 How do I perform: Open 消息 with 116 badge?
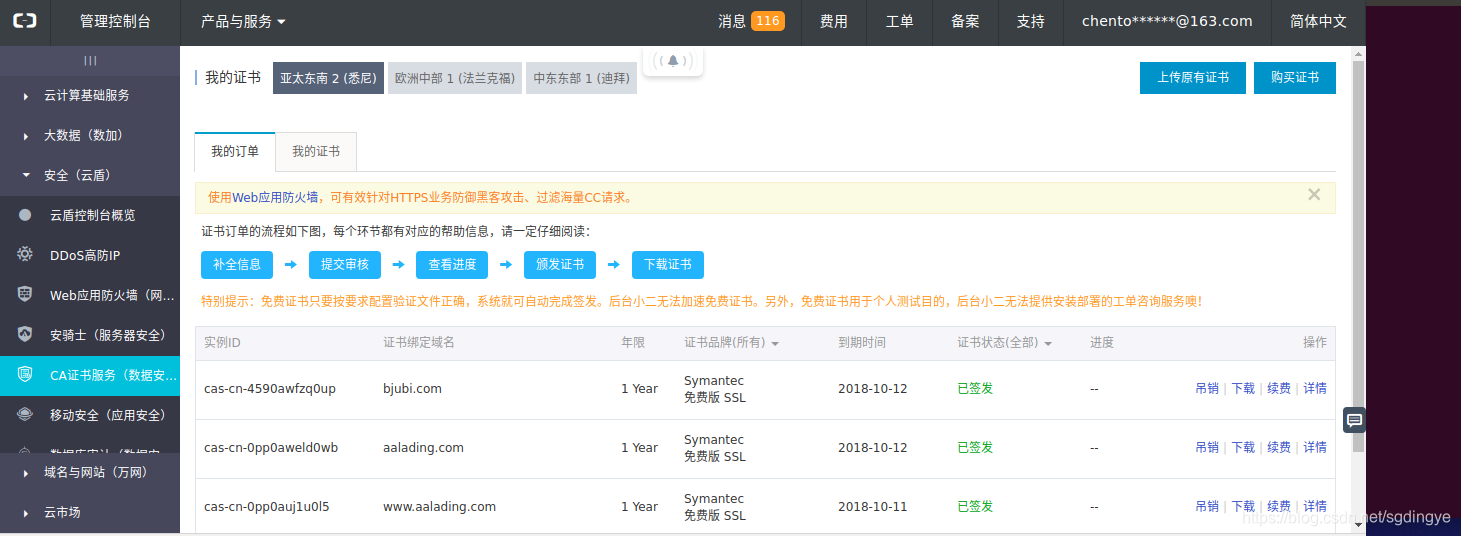click(751, 21)
